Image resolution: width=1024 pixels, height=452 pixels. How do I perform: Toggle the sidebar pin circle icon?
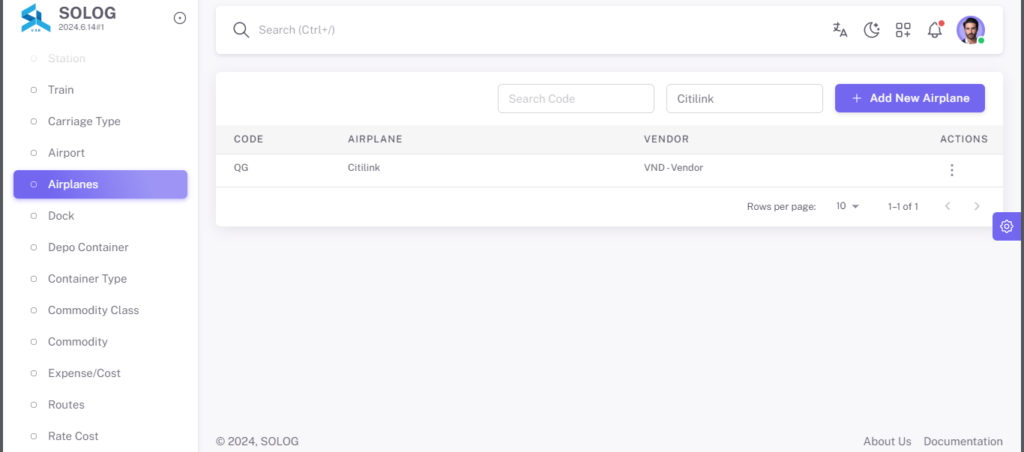coord(180,18)
